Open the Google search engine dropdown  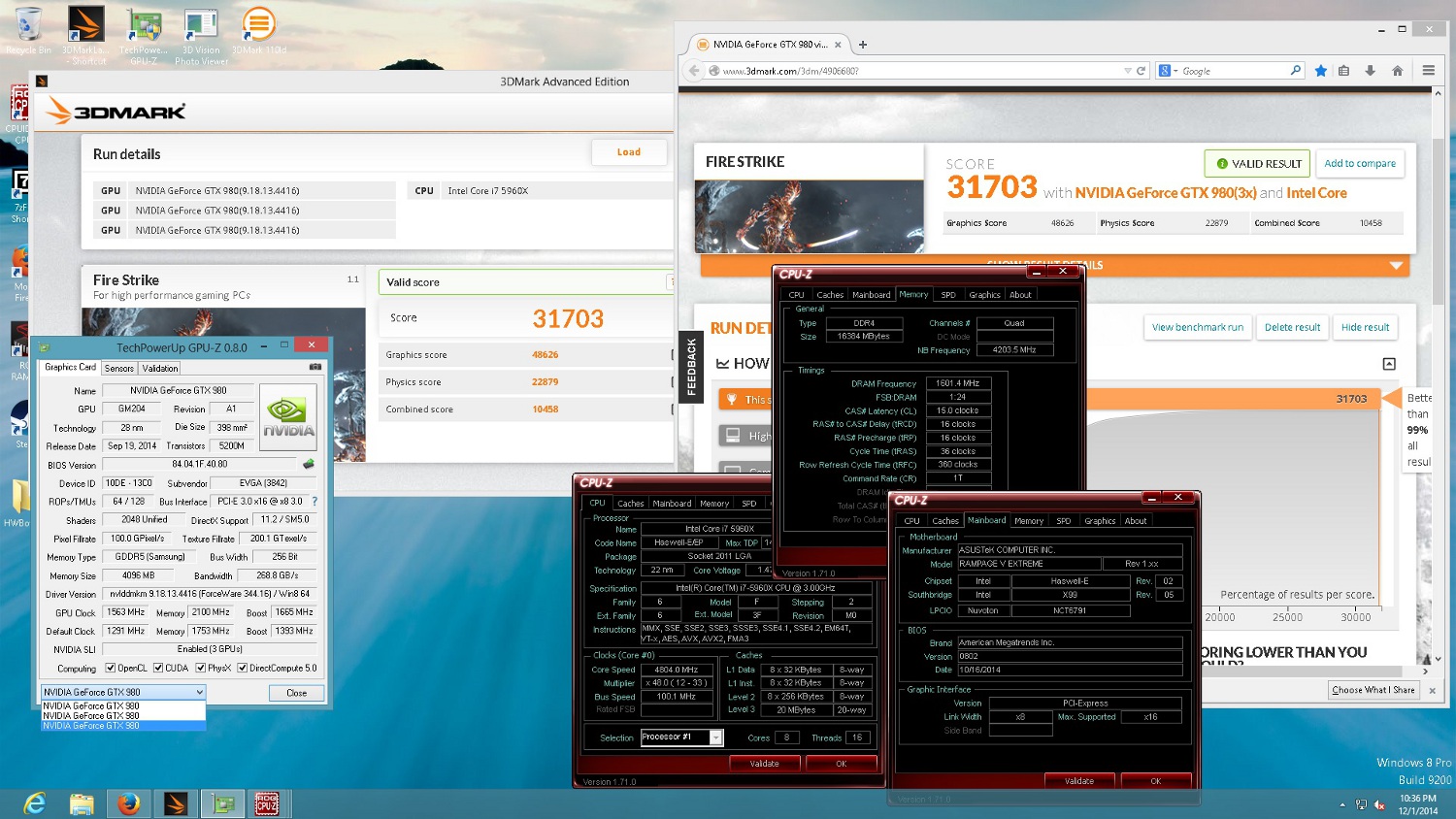click(1168, 71)
